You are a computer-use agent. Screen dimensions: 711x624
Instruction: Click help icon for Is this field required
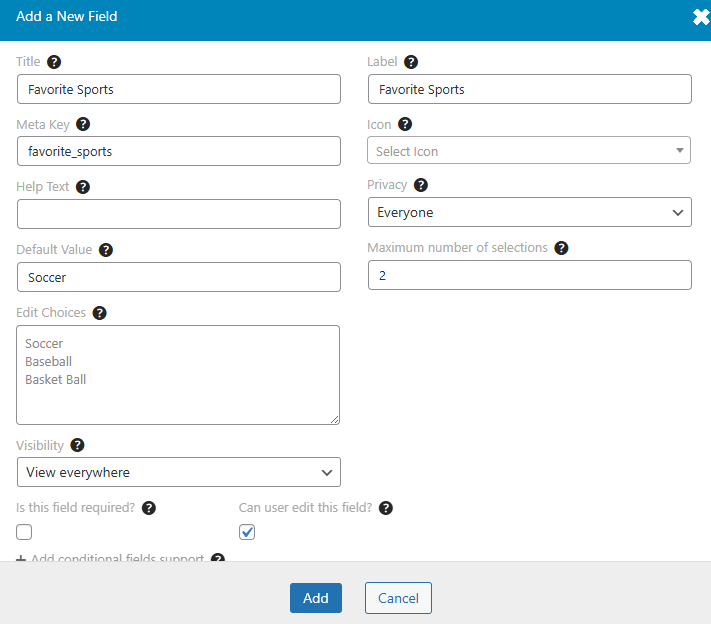coord(149,508)
